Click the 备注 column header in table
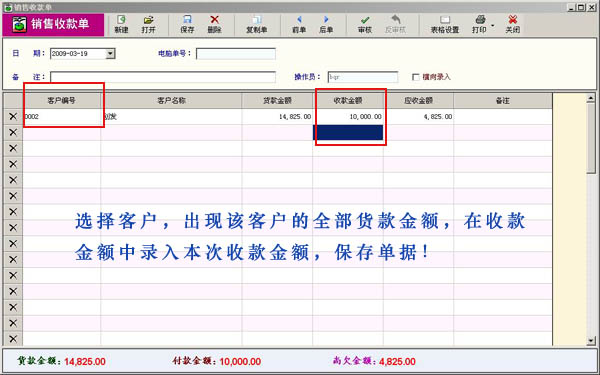 [x=503, y=101]
